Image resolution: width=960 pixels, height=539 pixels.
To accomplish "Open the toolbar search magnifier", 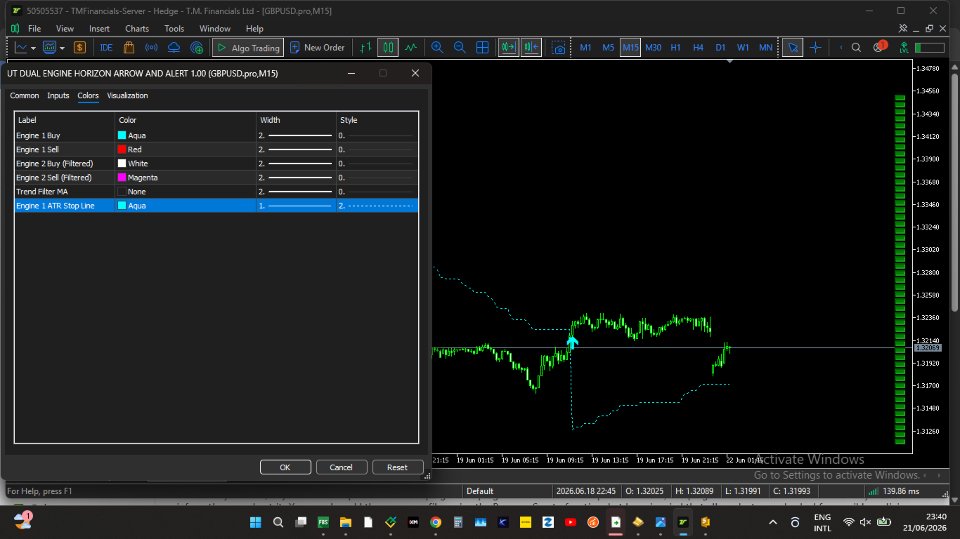I will click(857, 47).
